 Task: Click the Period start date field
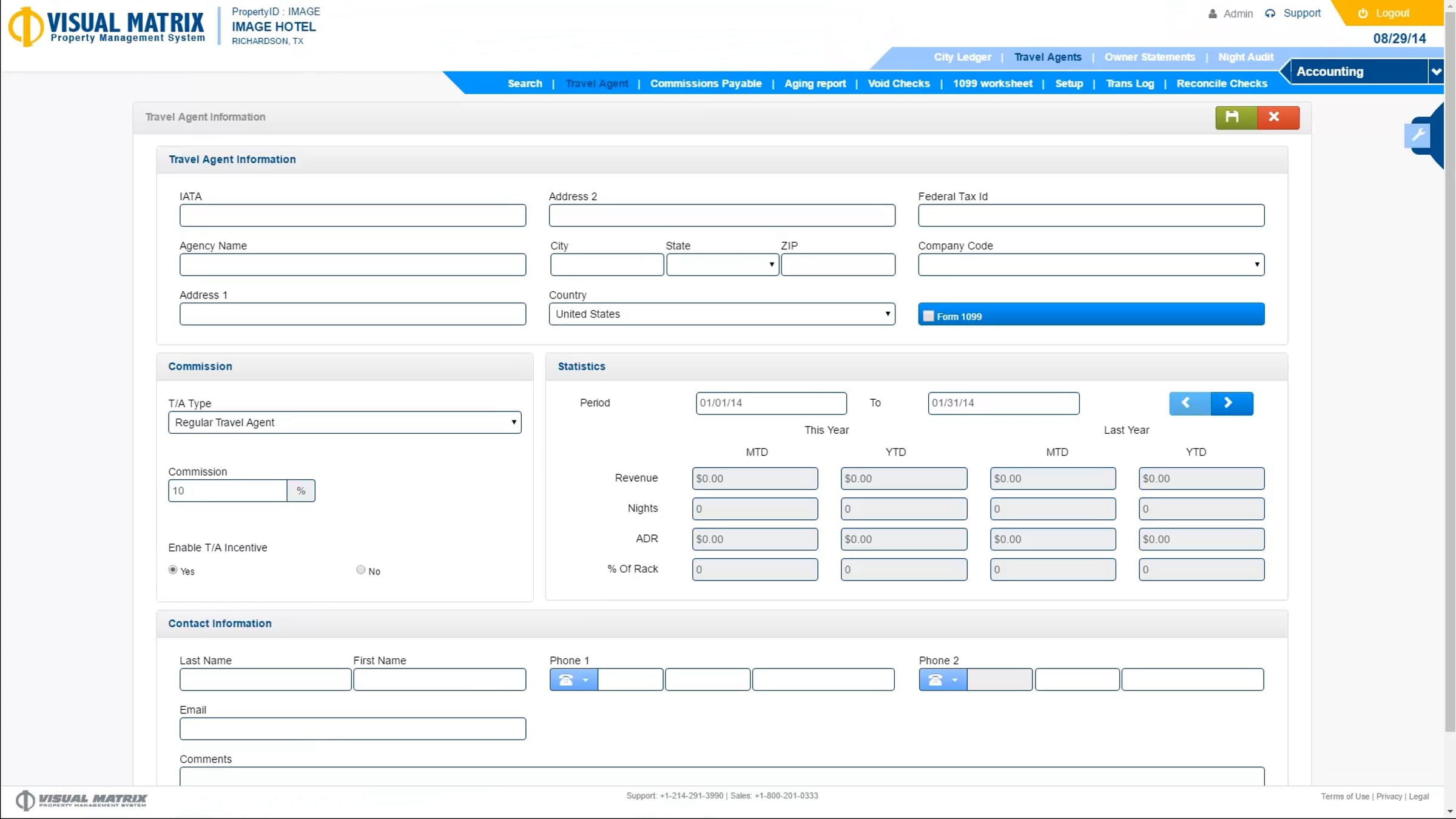tap(771, 403)
